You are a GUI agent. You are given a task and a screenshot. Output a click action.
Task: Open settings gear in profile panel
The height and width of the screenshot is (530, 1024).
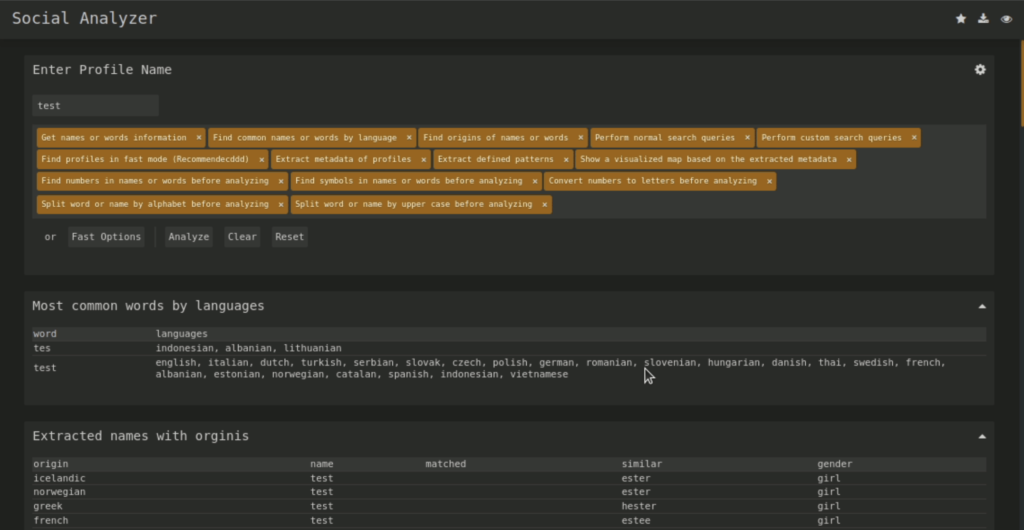pos(980,70)
